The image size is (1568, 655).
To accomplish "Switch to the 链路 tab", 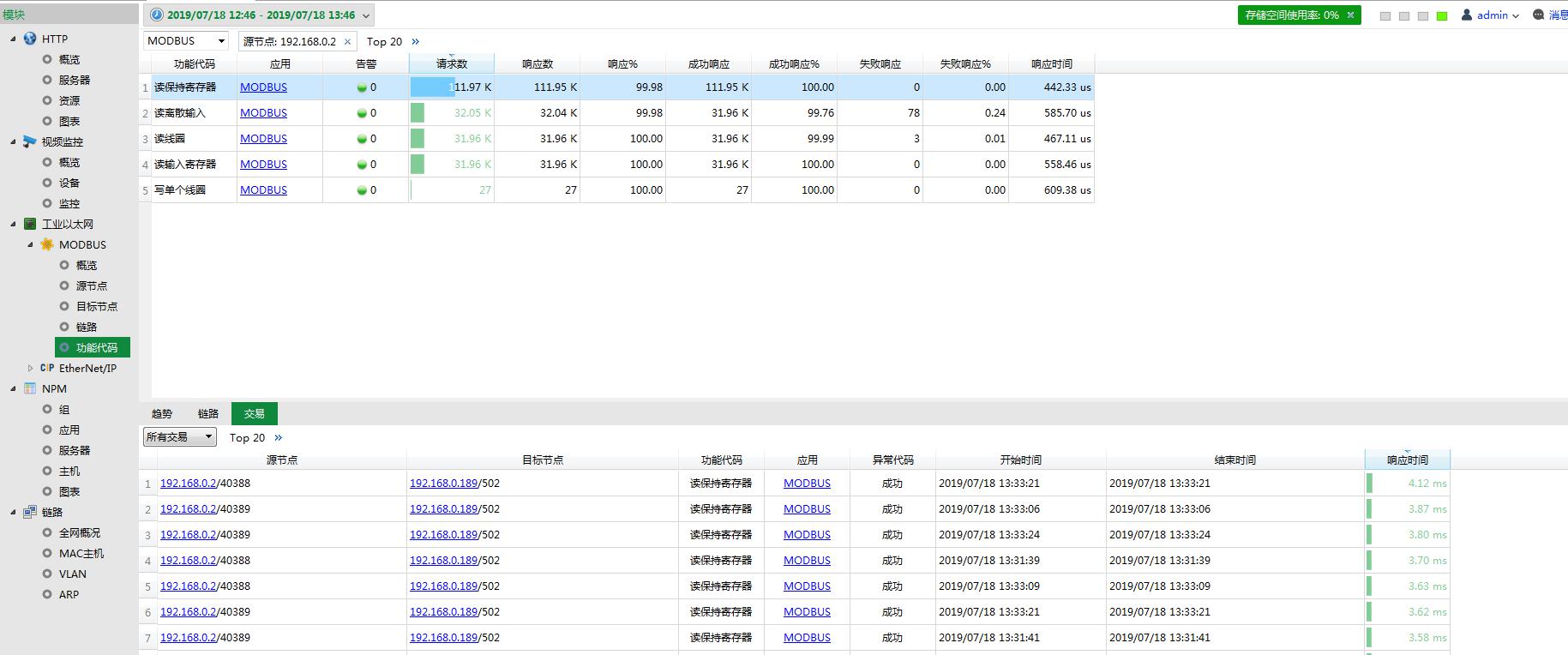I will 208,413.
